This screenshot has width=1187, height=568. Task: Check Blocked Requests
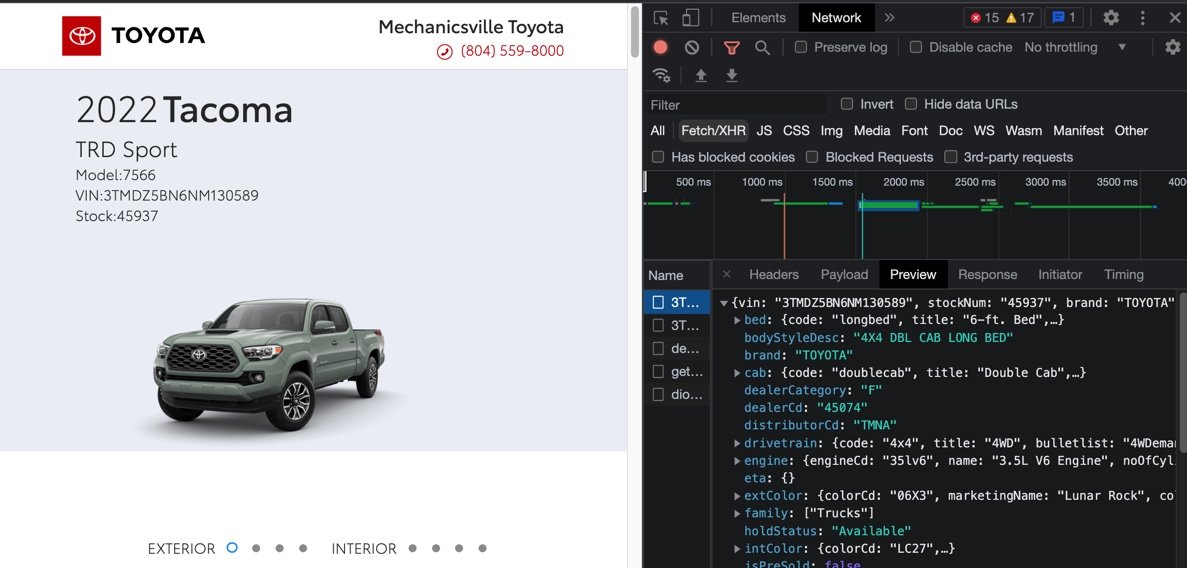[812, 157]
